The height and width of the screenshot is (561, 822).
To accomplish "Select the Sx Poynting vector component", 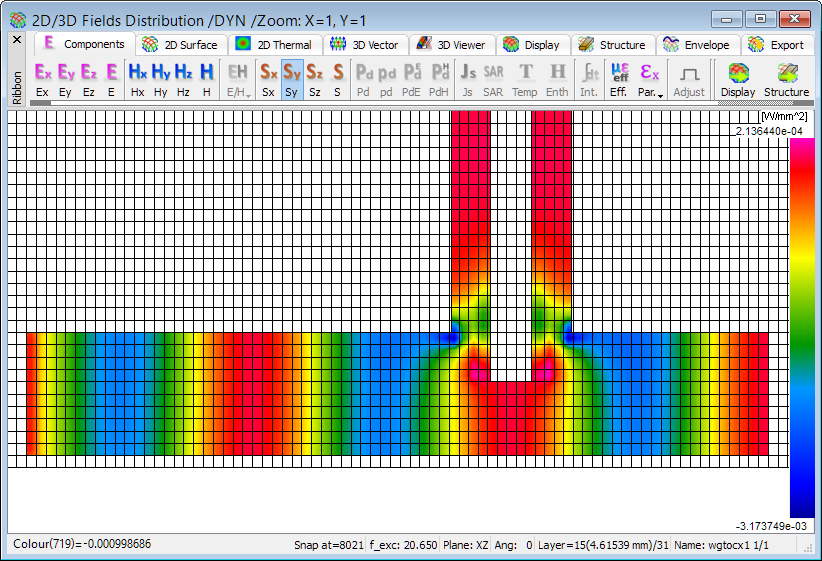I will [x=268, y=79].
